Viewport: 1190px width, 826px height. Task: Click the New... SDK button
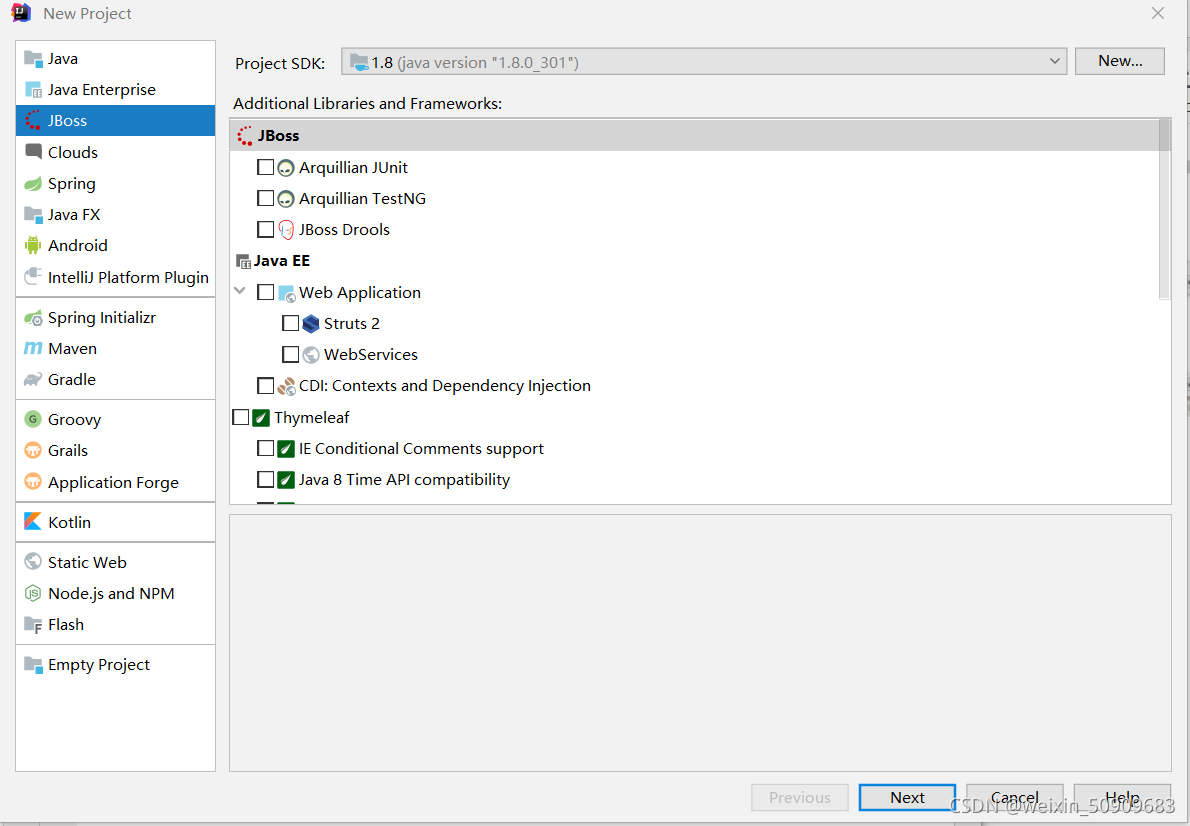point(1120,61)
